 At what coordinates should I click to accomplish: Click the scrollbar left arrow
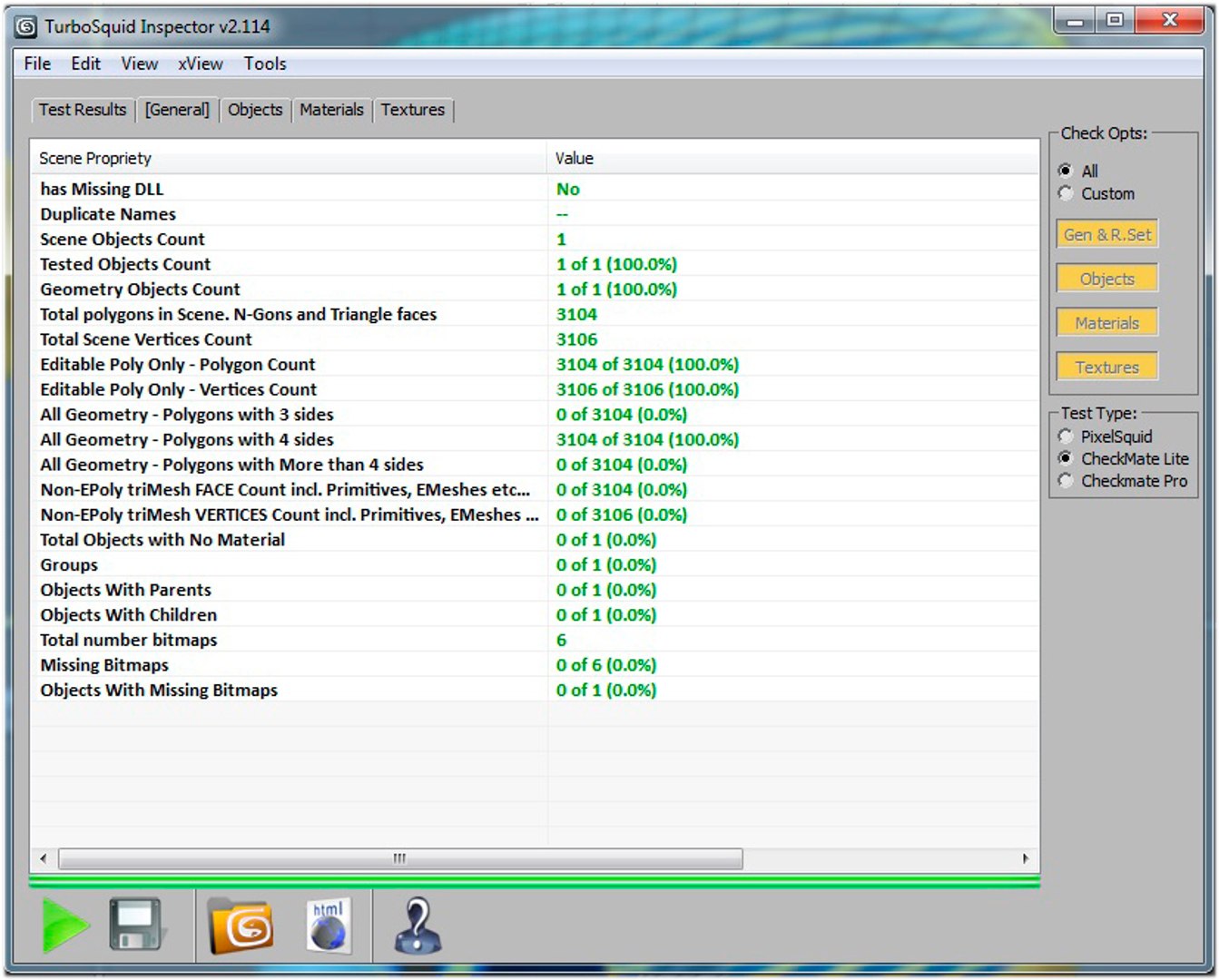(x=44, y=858)
